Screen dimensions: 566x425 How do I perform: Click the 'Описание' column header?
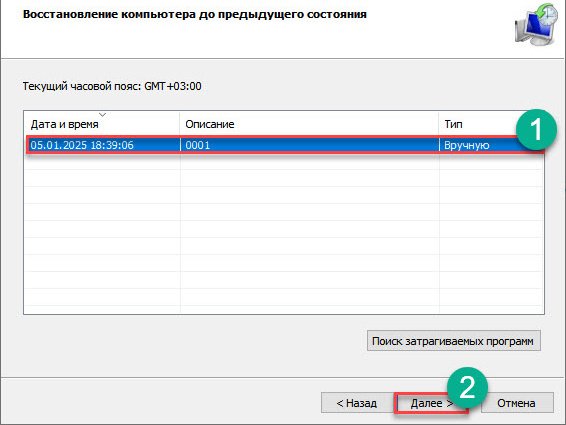coord(309,124)
